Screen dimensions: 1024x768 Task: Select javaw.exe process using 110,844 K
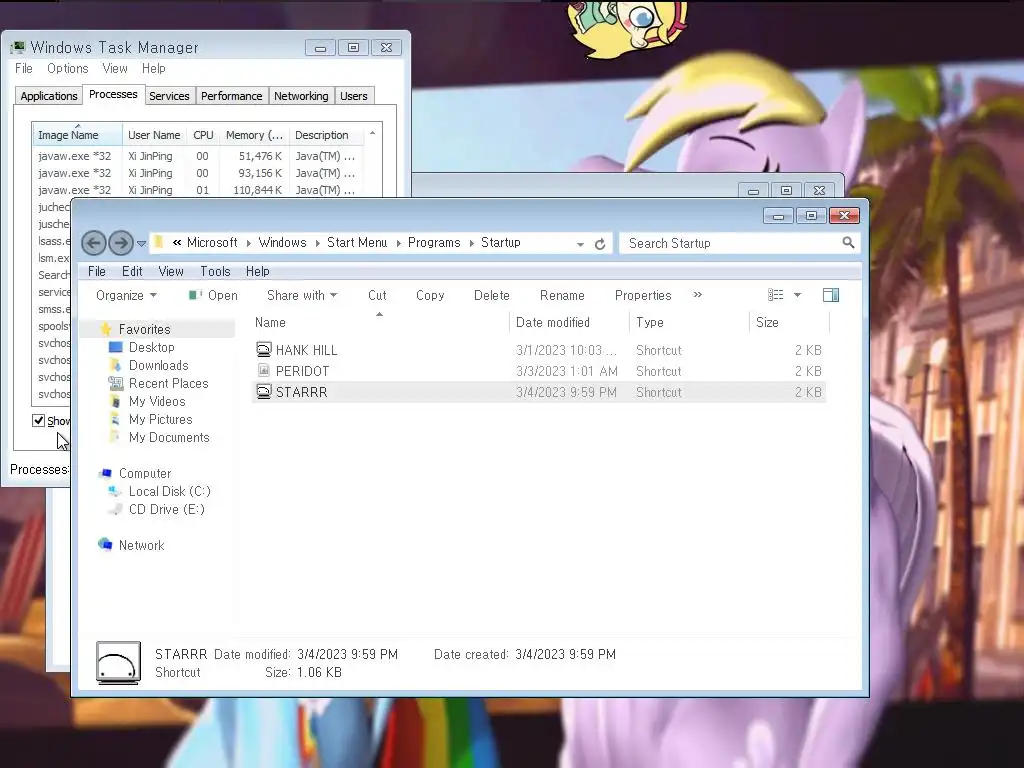click(198, 190)
